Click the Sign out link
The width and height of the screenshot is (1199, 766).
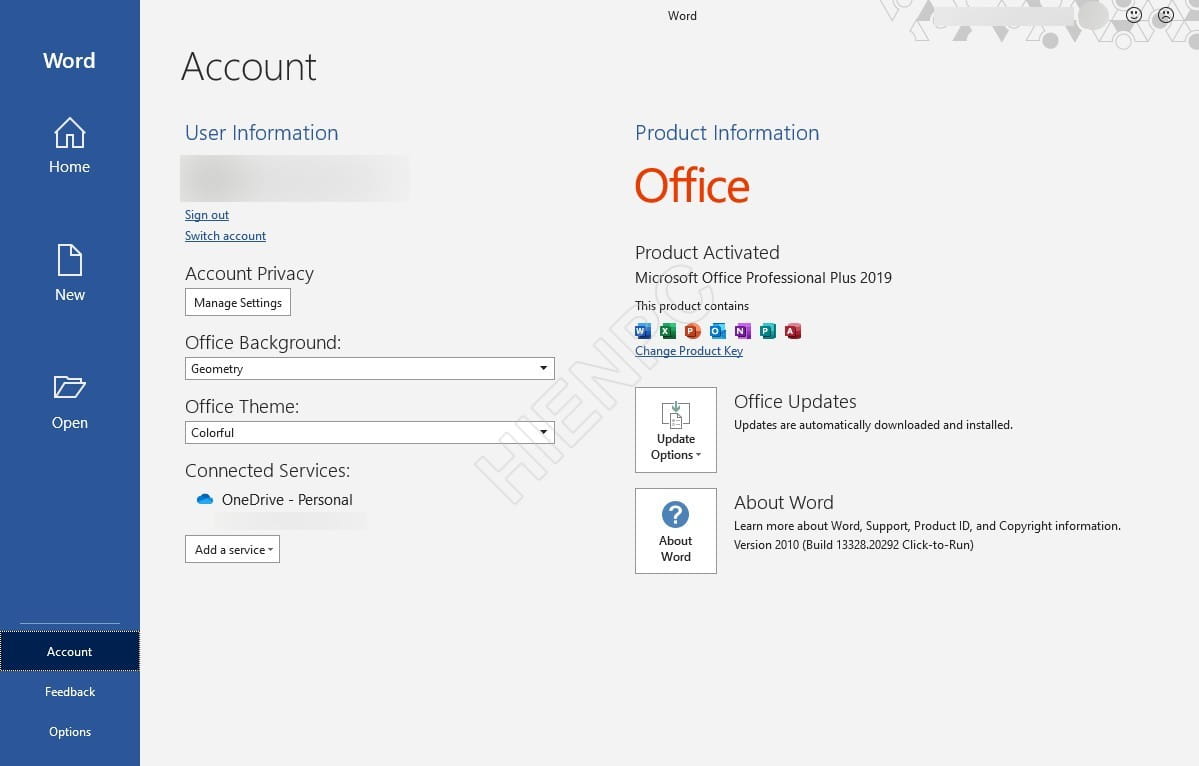(206, 215)
